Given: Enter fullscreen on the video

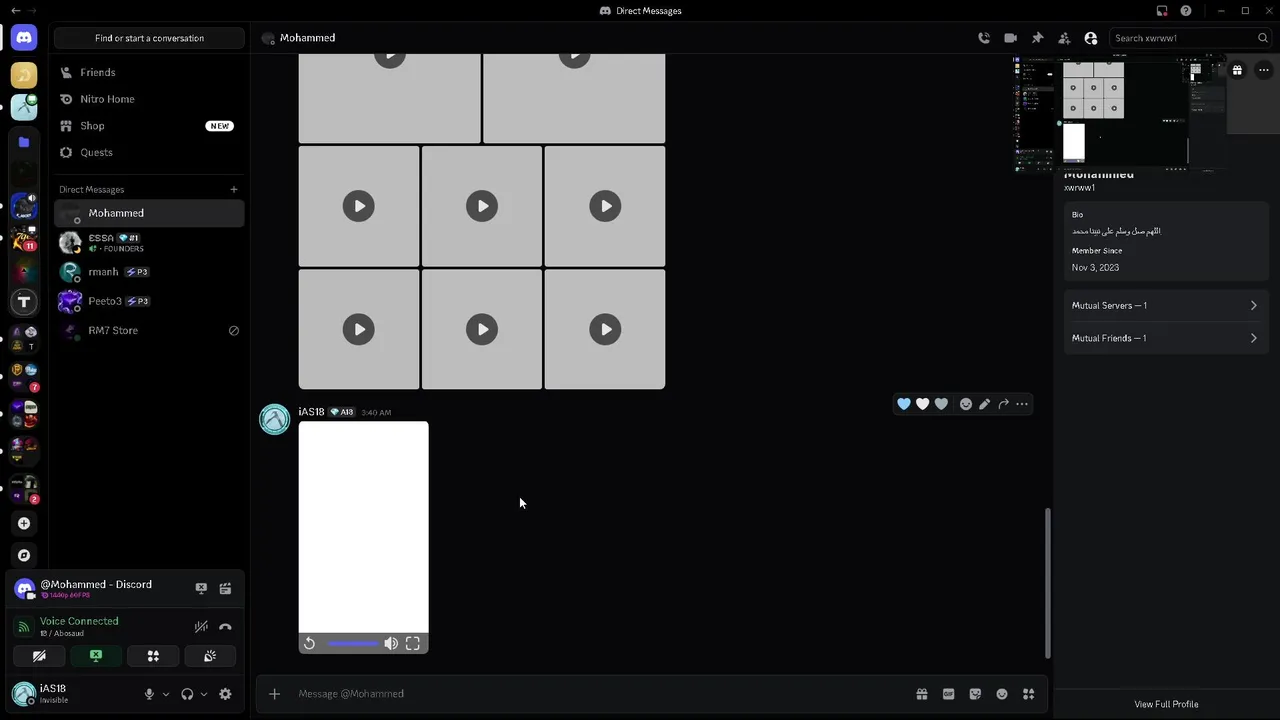Looking at the screenshot, I should (x=413, y=644).
